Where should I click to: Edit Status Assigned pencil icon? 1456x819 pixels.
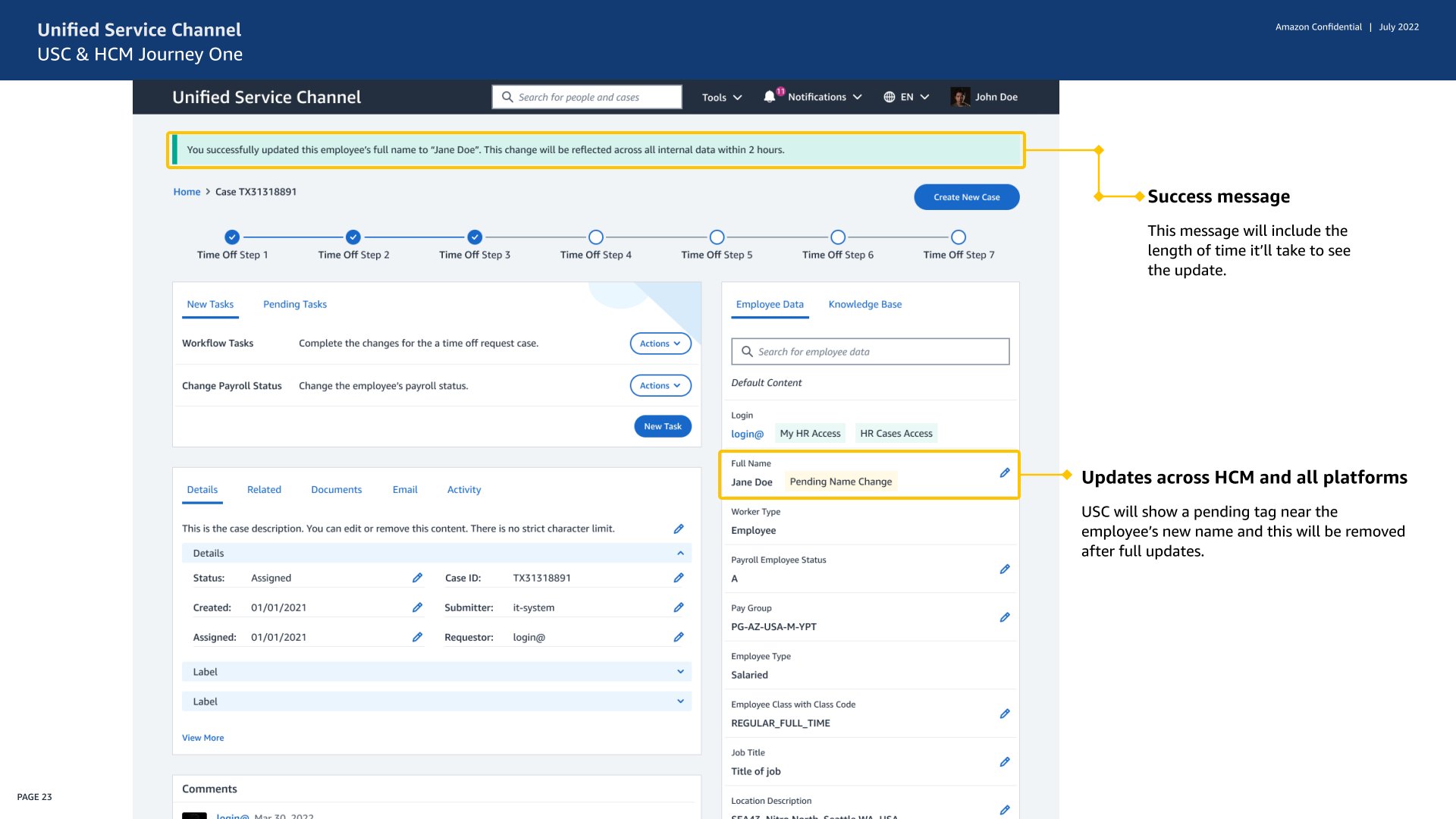[x=417, y=578]
